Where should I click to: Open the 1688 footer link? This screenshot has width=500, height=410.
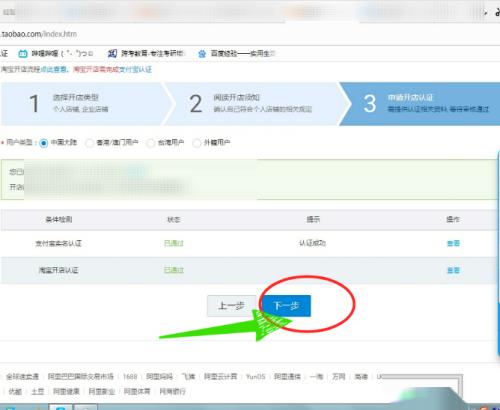tap(130, 377)
